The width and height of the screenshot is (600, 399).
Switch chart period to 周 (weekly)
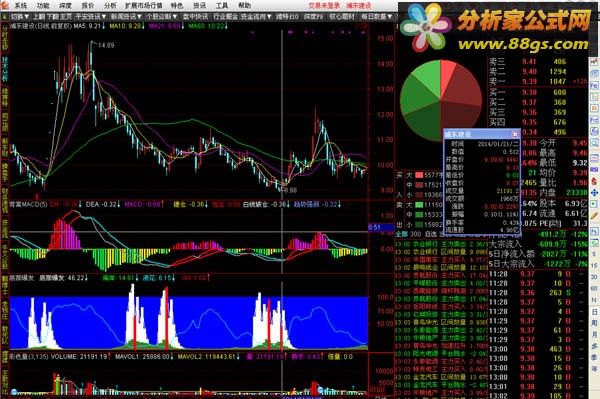(594, 323)
